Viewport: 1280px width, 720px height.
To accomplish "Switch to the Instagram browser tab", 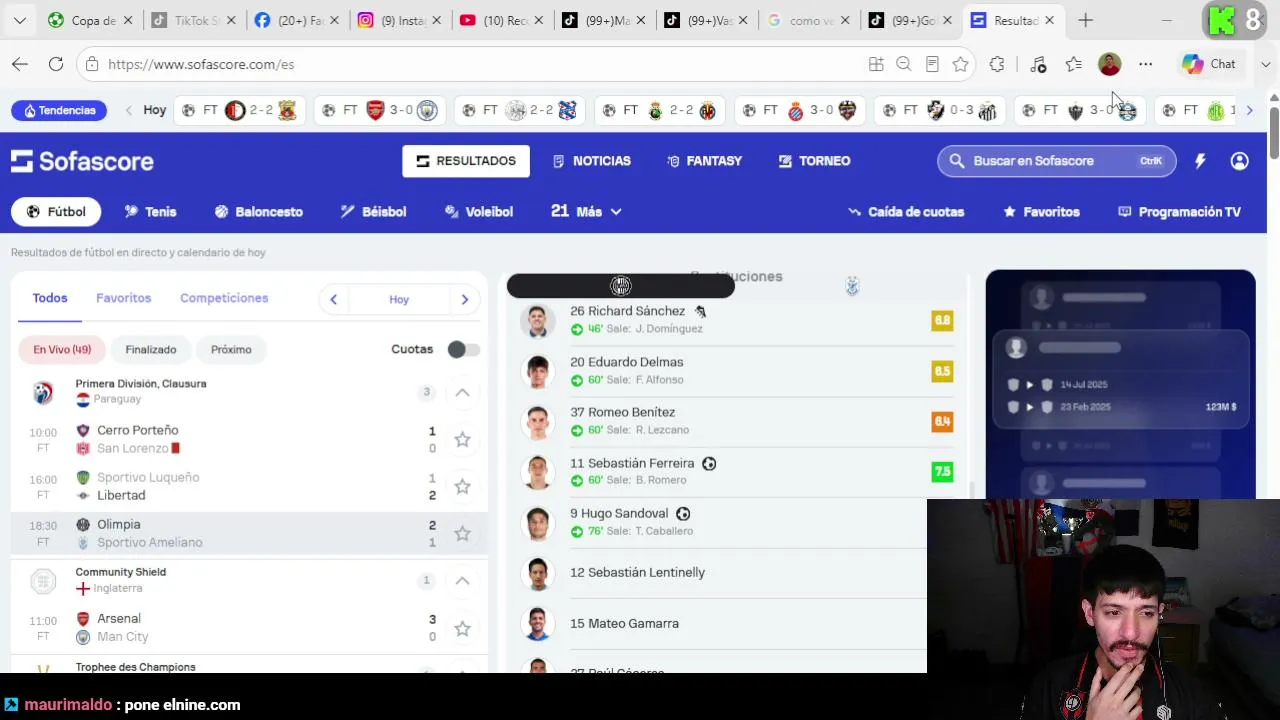I will pyautogui.click(x=398, y=20).
